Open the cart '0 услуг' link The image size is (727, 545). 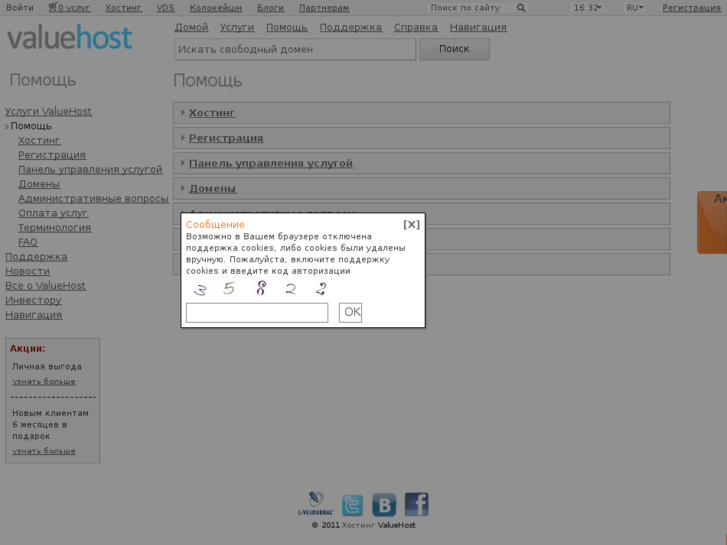[x=70, y=8]
